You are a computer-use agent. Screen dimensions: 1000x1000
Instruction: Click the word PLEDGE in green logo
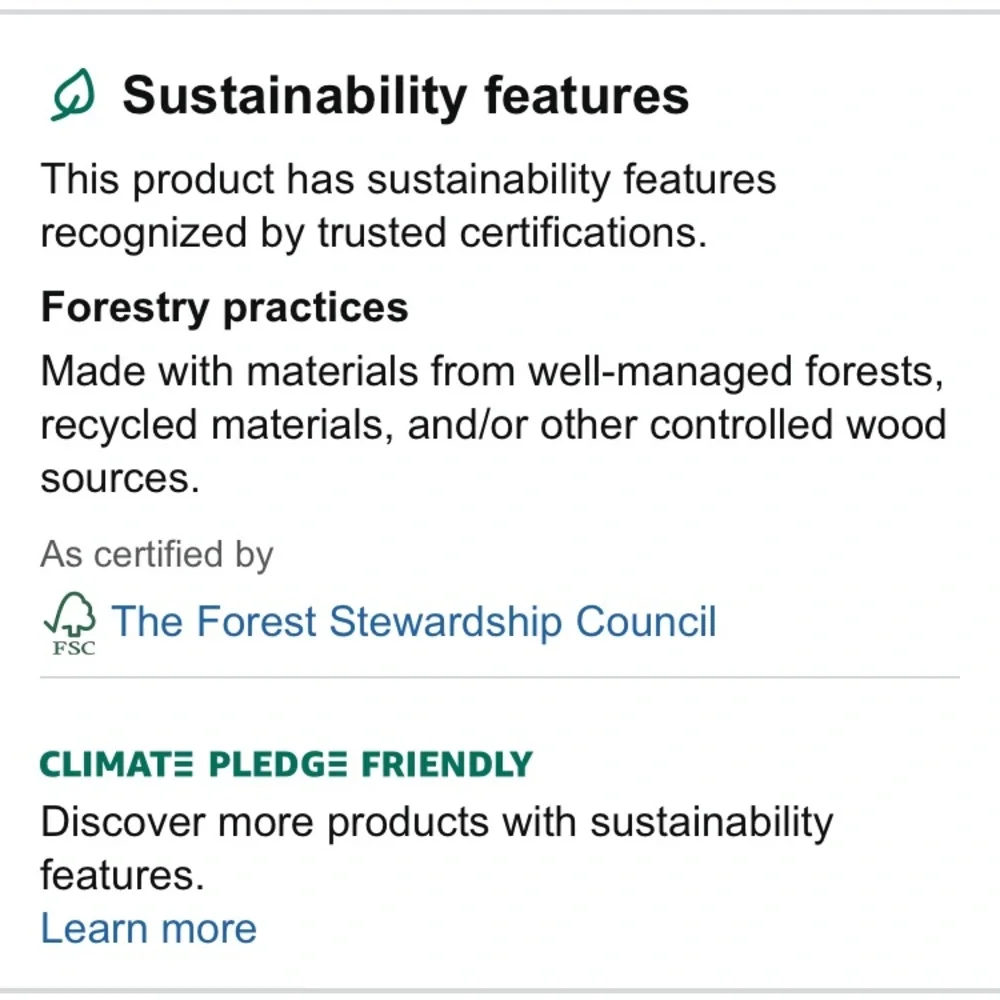tap(278, 764)
